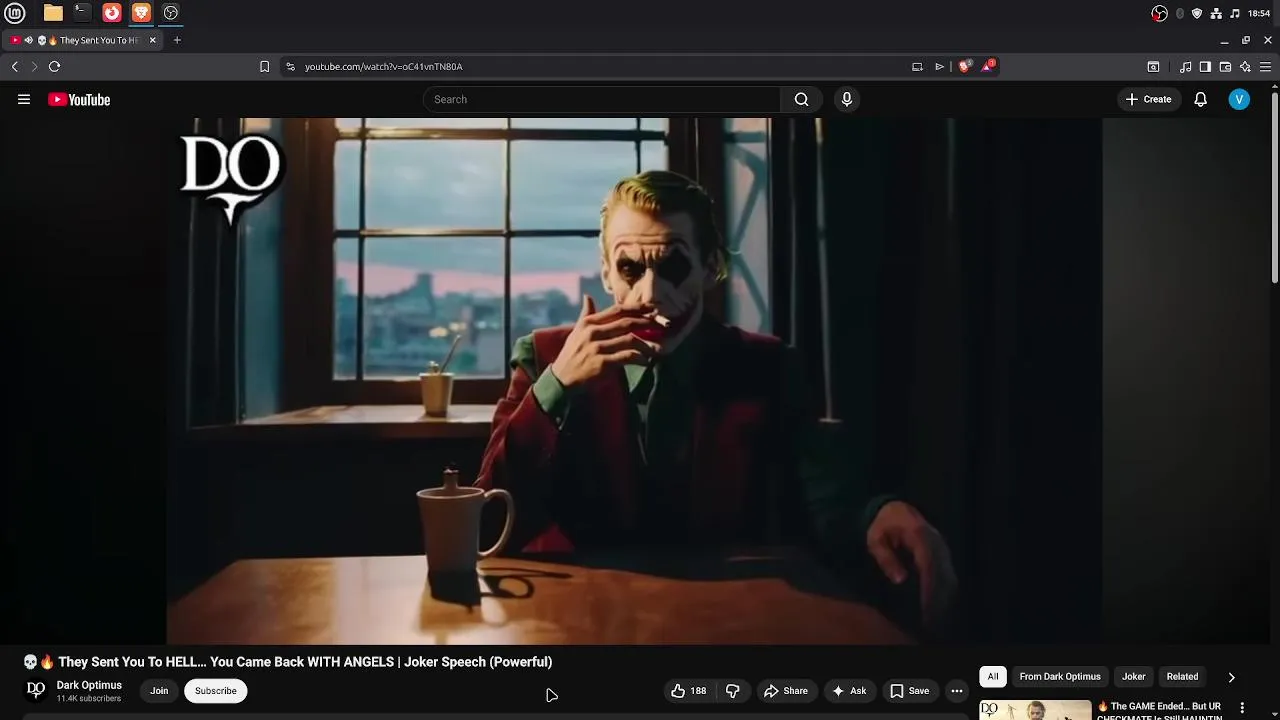Start voice search with the microphone
The image size is (1280, 720).
point(847,99)
